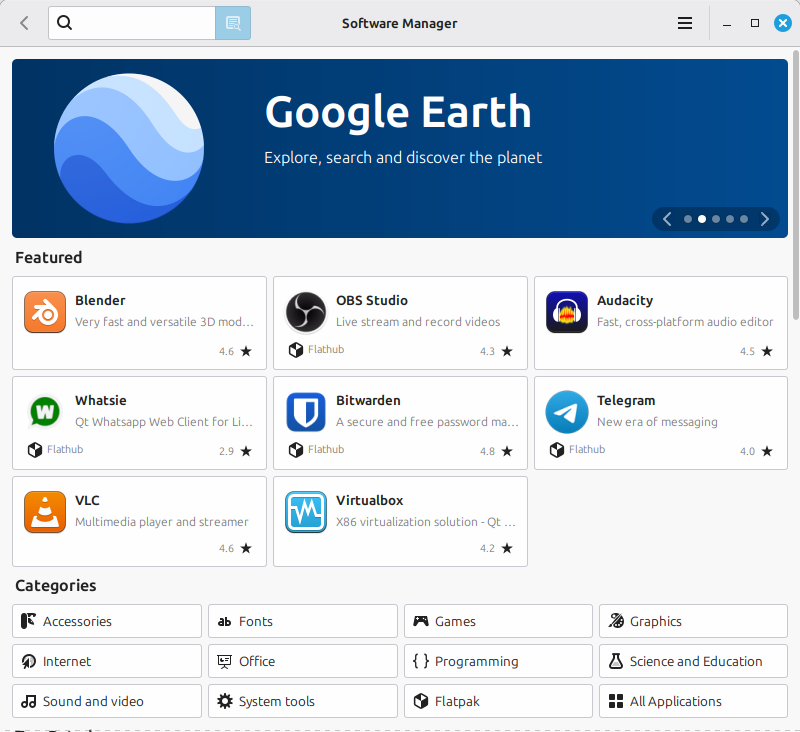Click the Telegram paper plane icon
Image resolution: width=800 pixels, height=732 pixels.
coord(566,412)
